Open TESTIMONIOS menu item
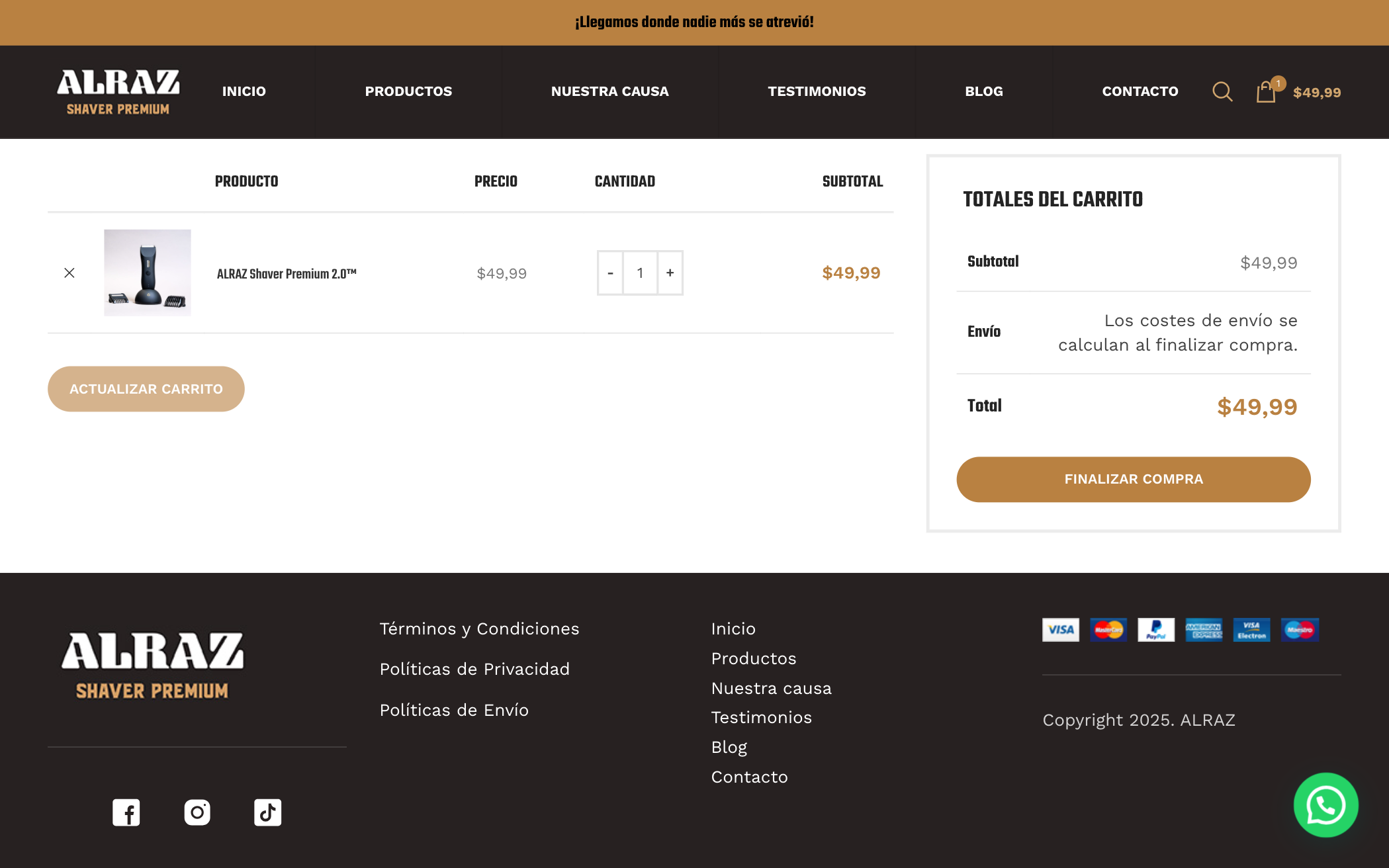 click(x=817, y=91)
